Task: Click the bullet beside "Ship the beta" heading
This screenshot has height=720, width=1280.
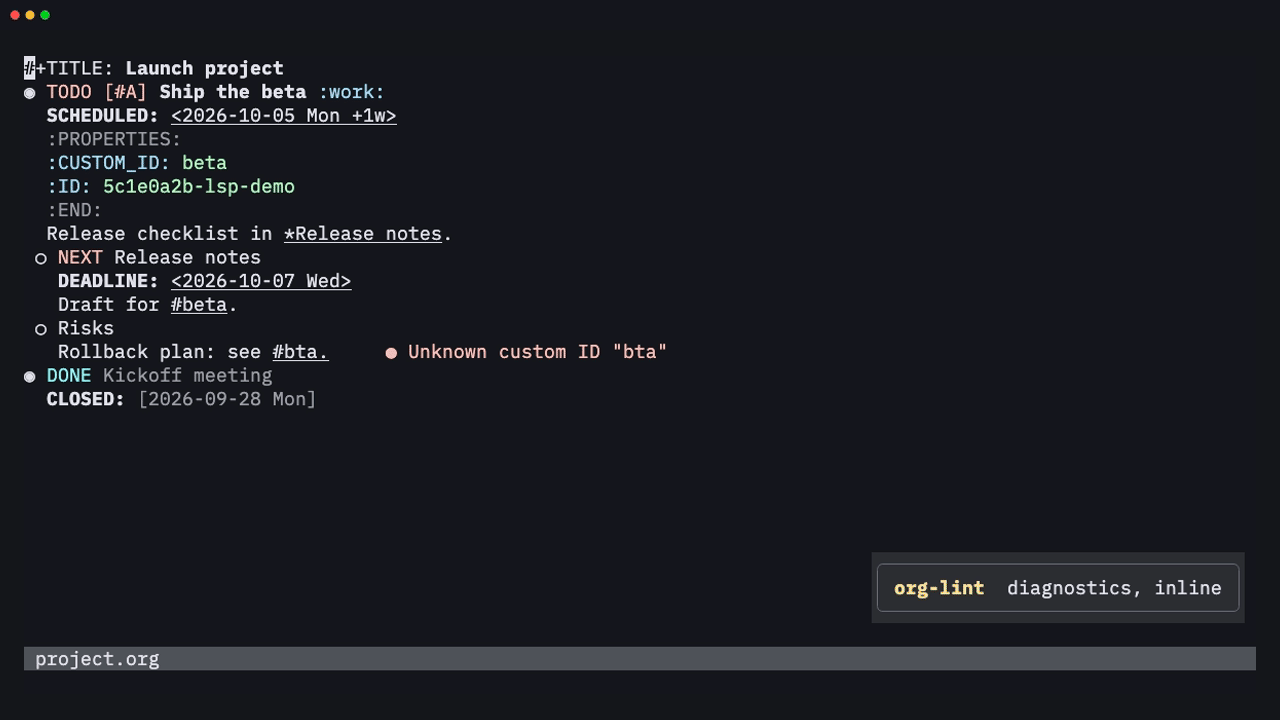Action: coord(30,93)
